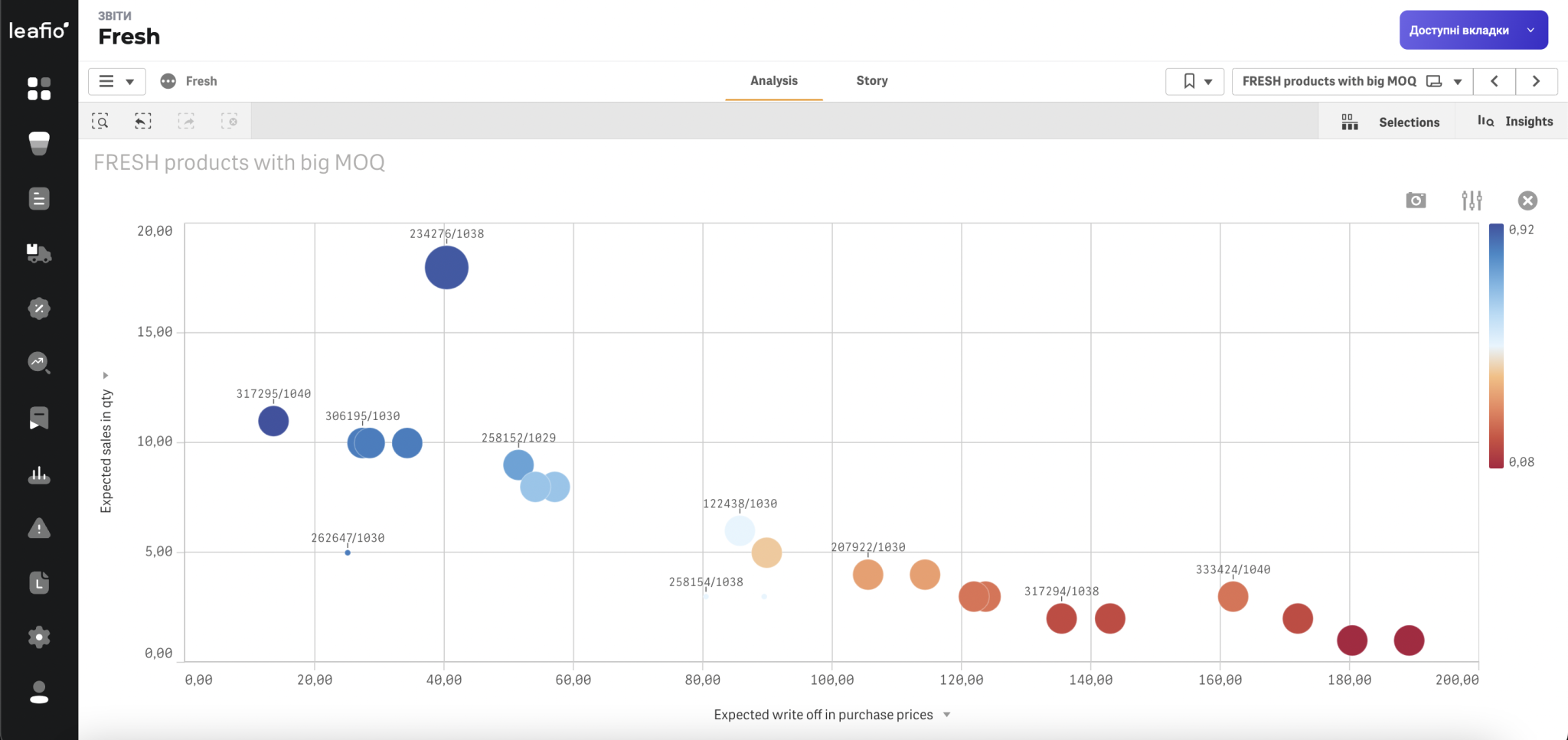Open the percent discount badge icon in sidebar
Viewport: 1568px width, 740px height.
39,308
